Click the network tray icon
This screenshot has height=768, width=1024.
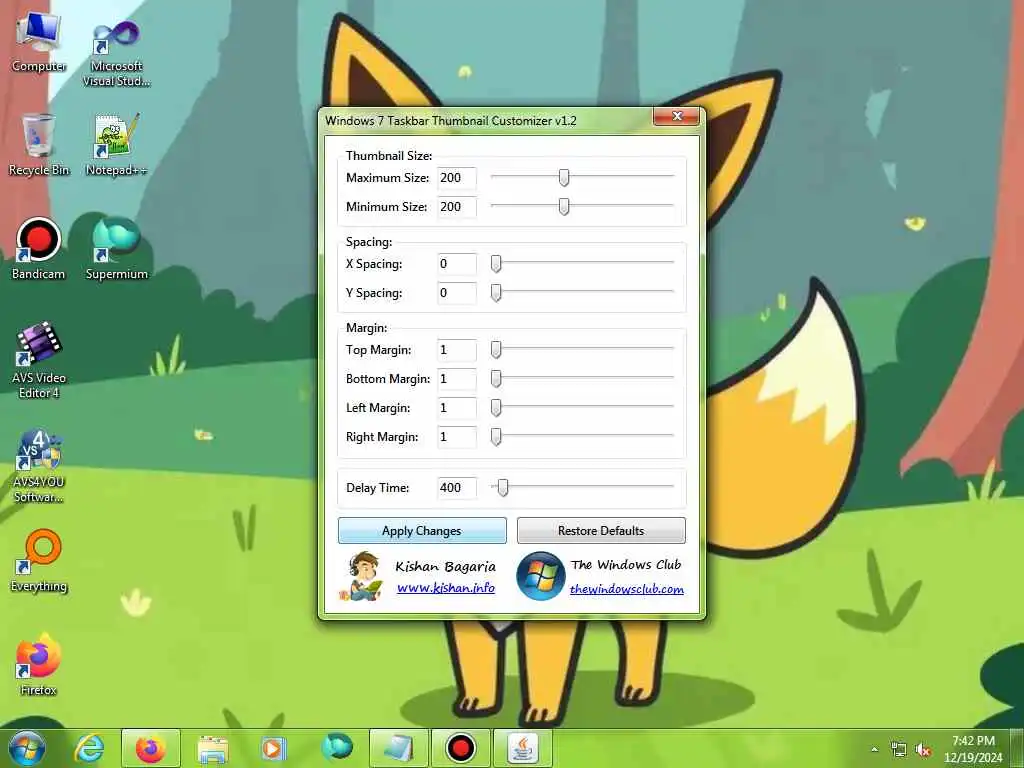pos(899,750)
